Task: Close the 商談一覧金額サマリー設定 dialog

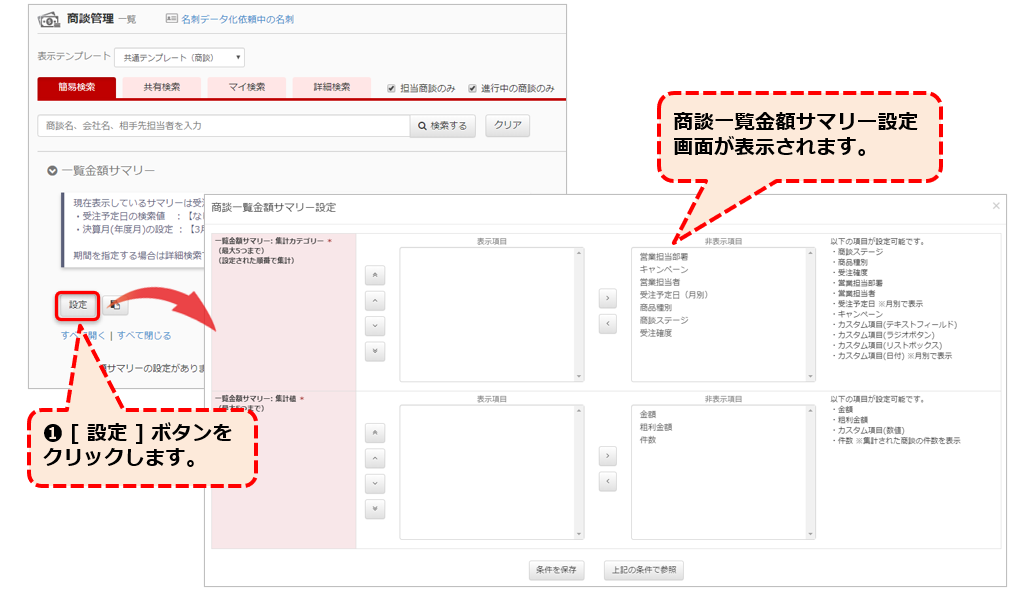Action: 995,206
